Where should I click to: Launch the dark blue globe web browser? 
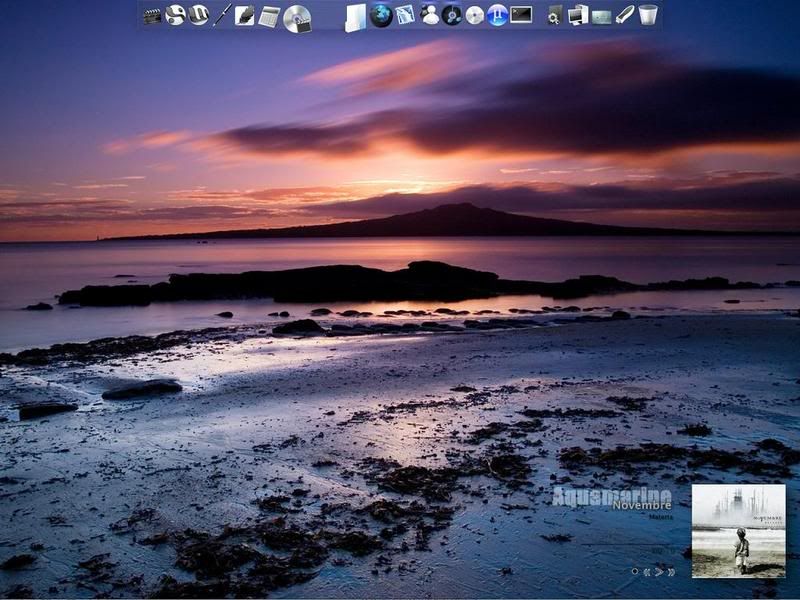pos(381,16)
